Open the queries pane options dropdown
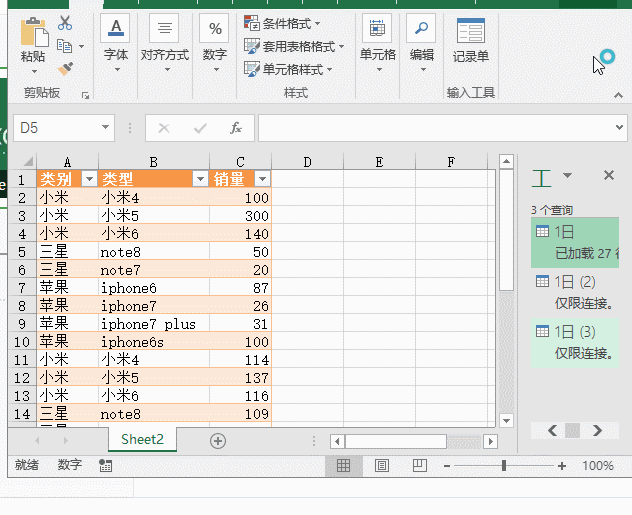Screen dimensions: 632x515 568,175
